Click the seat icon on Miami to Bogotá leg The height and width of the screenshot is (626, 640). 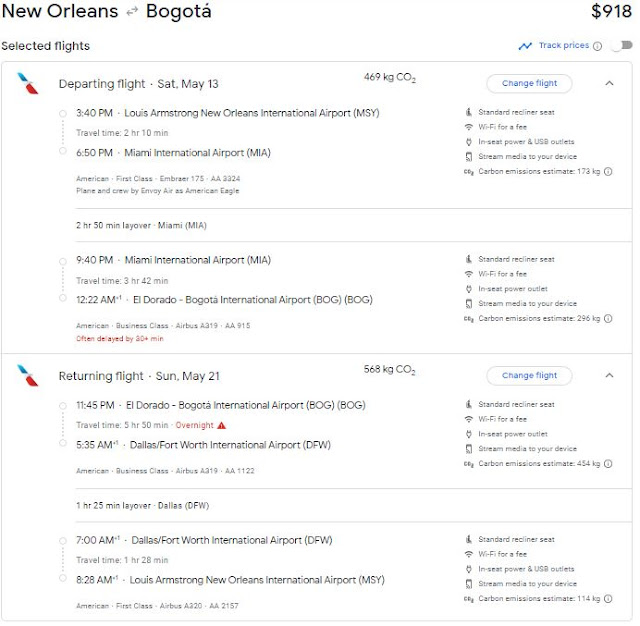(x=469, y=259)
